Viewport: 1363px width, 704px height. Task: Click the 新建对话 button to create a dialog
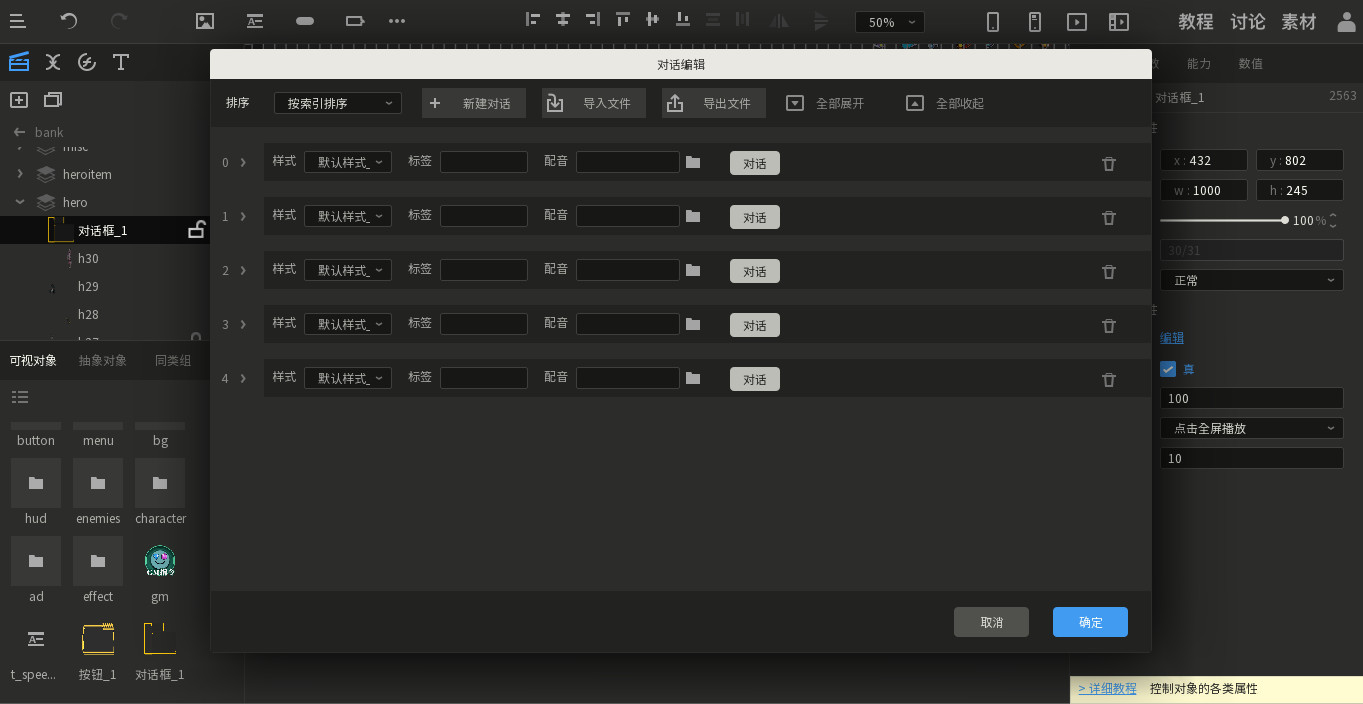pos(473,102)
